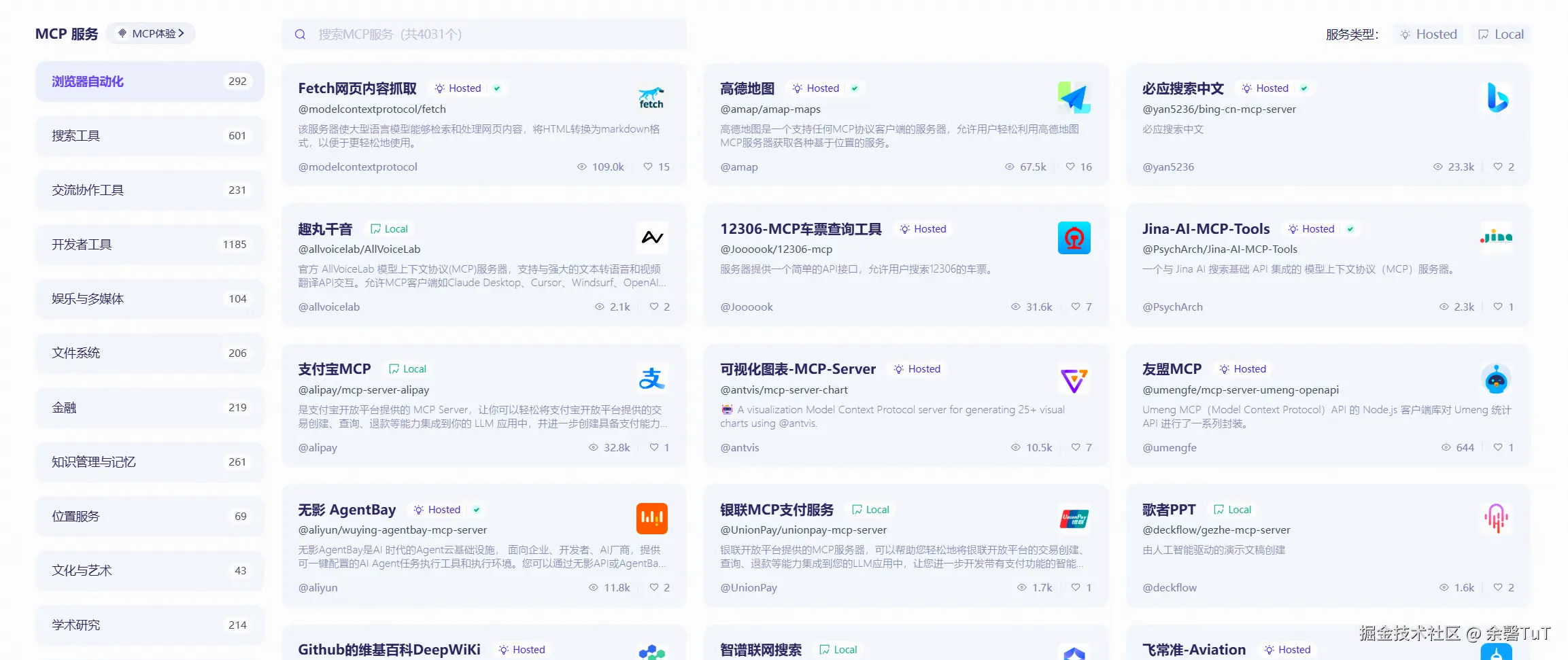Click the heart icon on 友盟MCP card

(1497, 447)
